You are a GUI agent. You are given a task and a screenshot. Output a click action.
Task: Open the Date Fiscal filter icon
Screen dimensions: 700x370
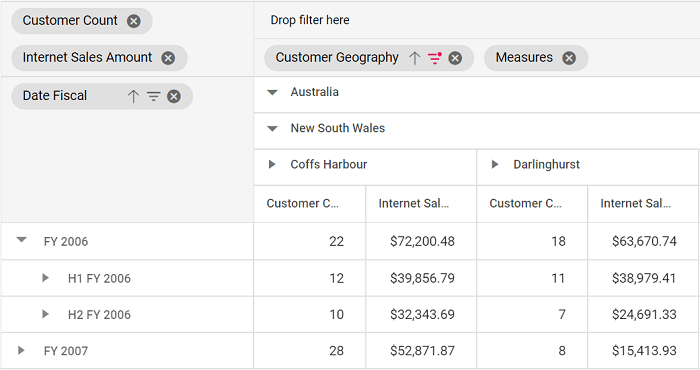click(154, 96)
